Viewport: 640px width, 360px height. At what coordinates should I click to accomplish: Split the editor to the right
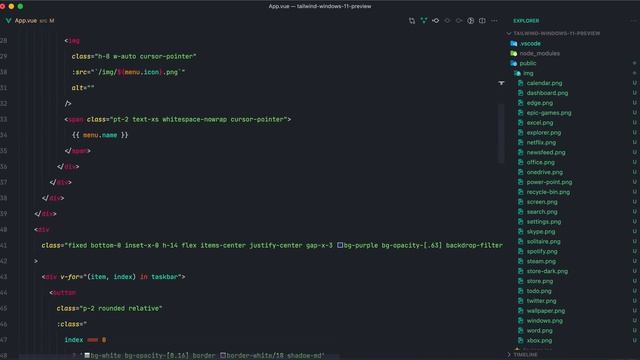[x=482, y=21]
